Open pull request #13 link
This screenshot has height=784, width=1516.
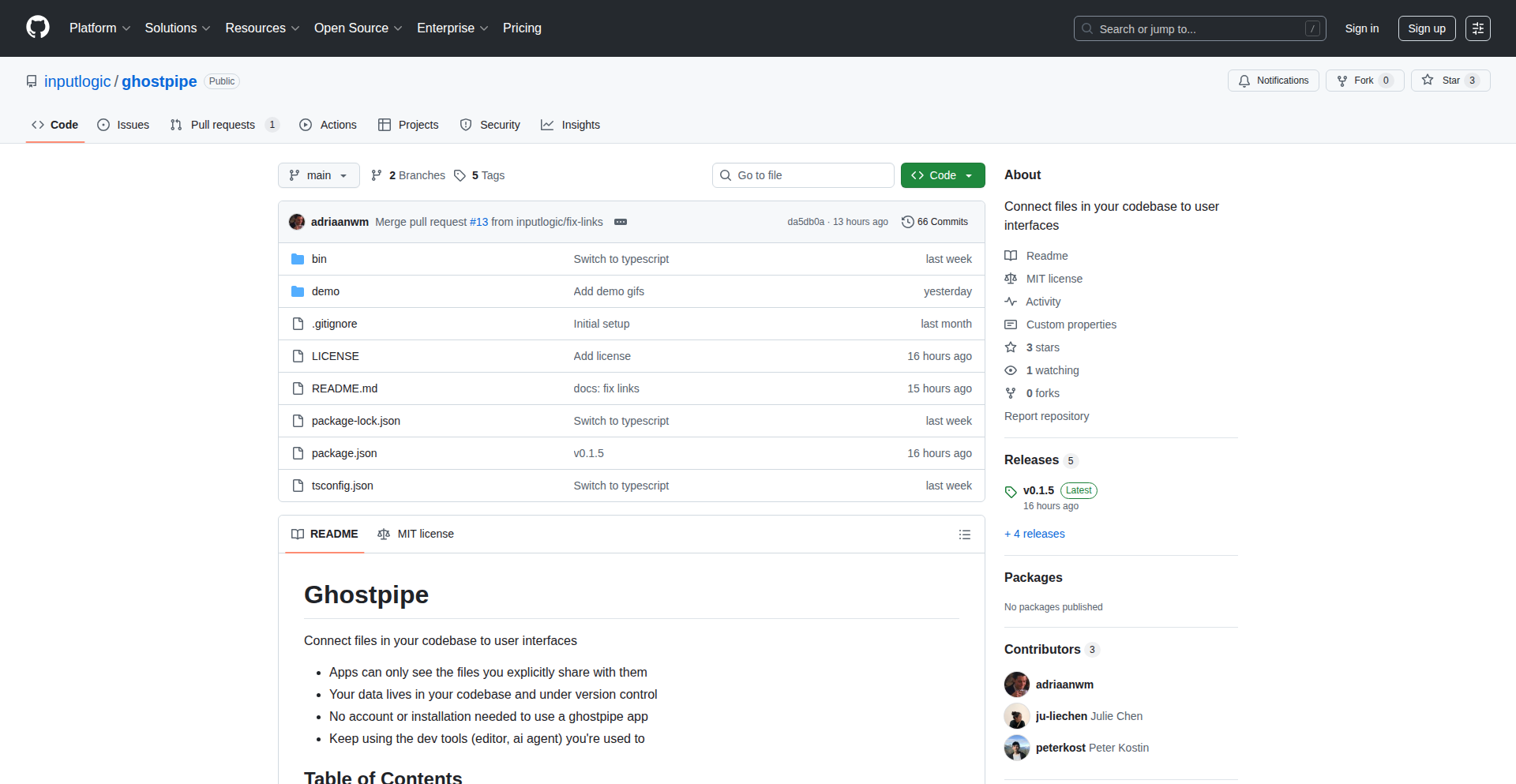[x=478, y=222]
